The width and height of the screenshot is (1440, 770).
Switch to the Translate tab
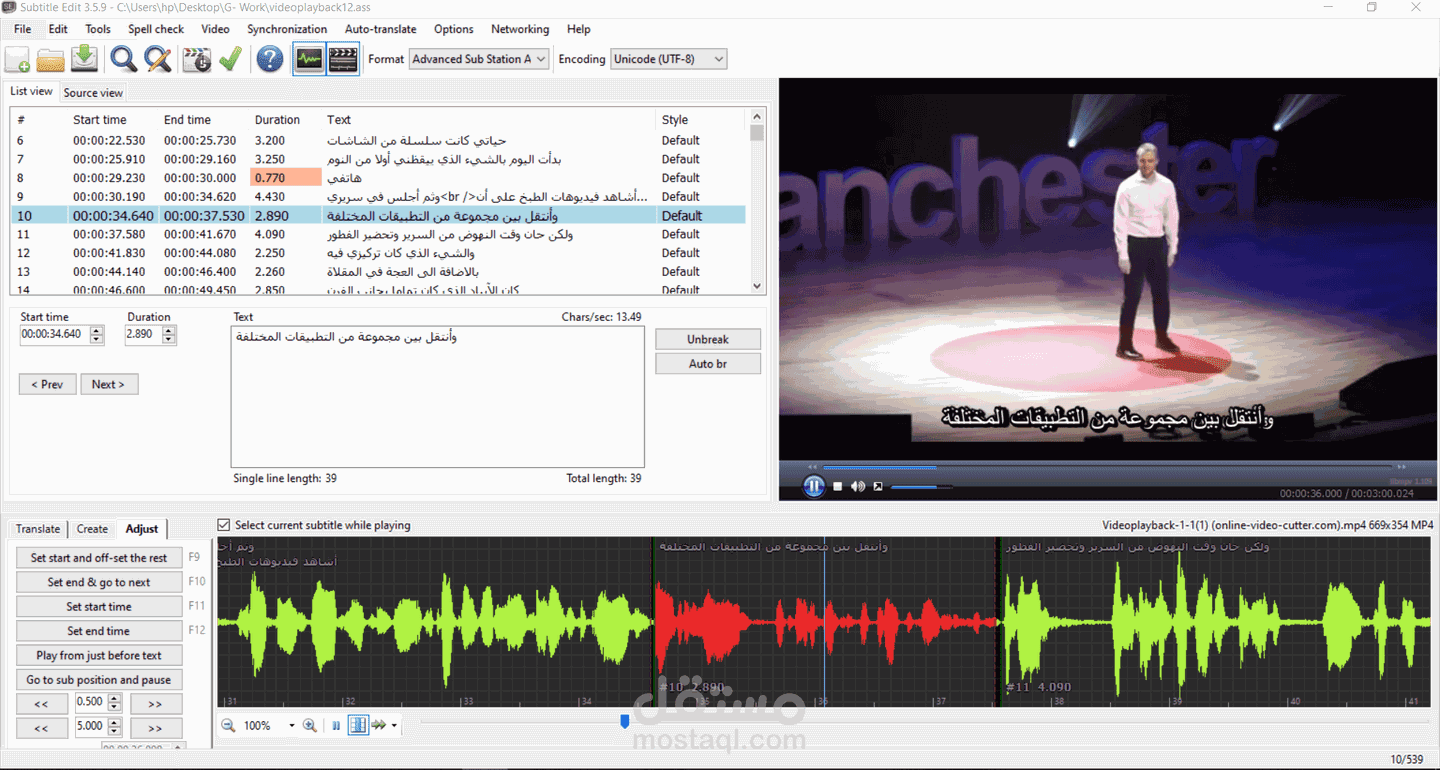[37, 528]
